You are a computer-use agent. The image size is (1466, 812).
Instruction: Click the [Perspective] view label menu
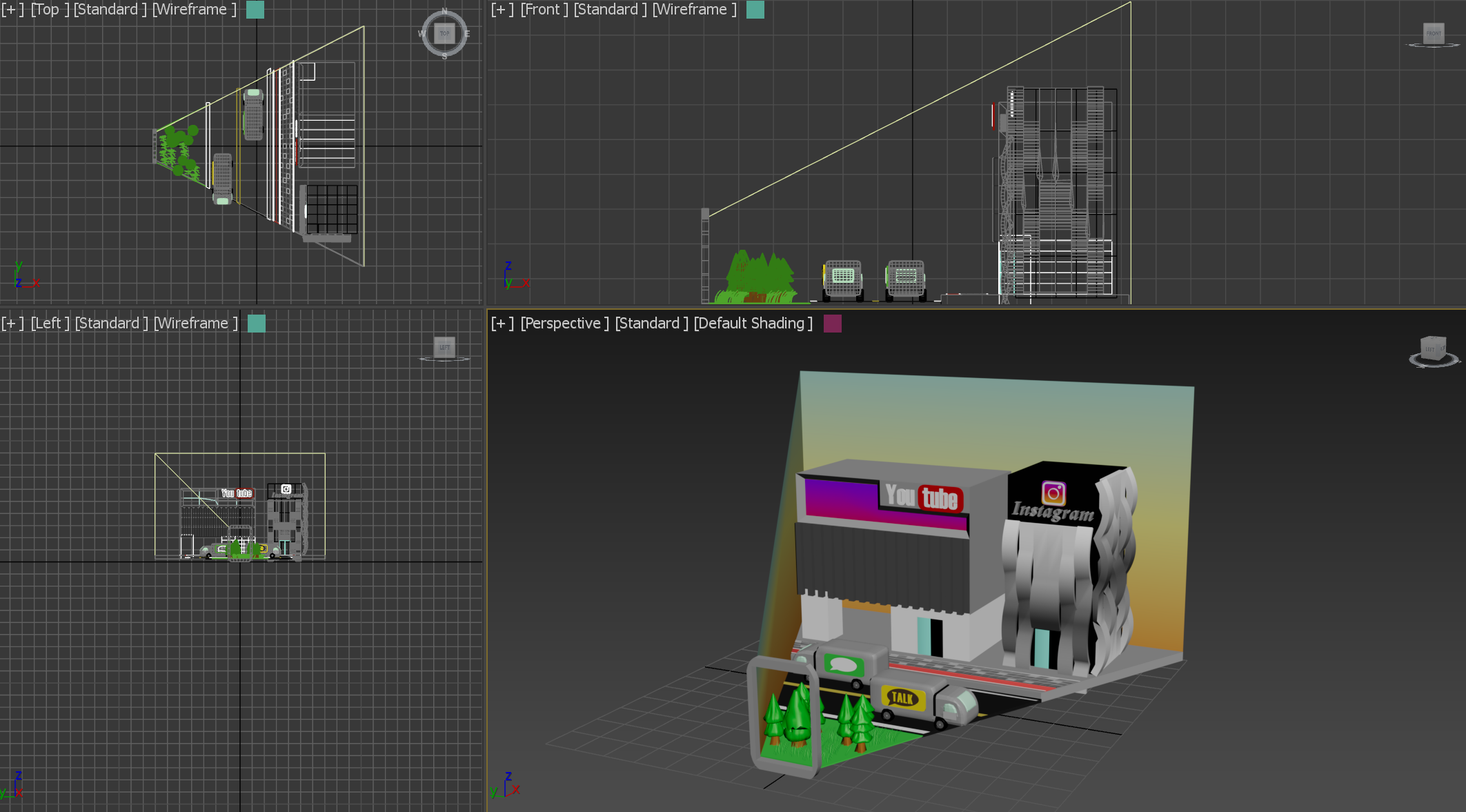565,323
